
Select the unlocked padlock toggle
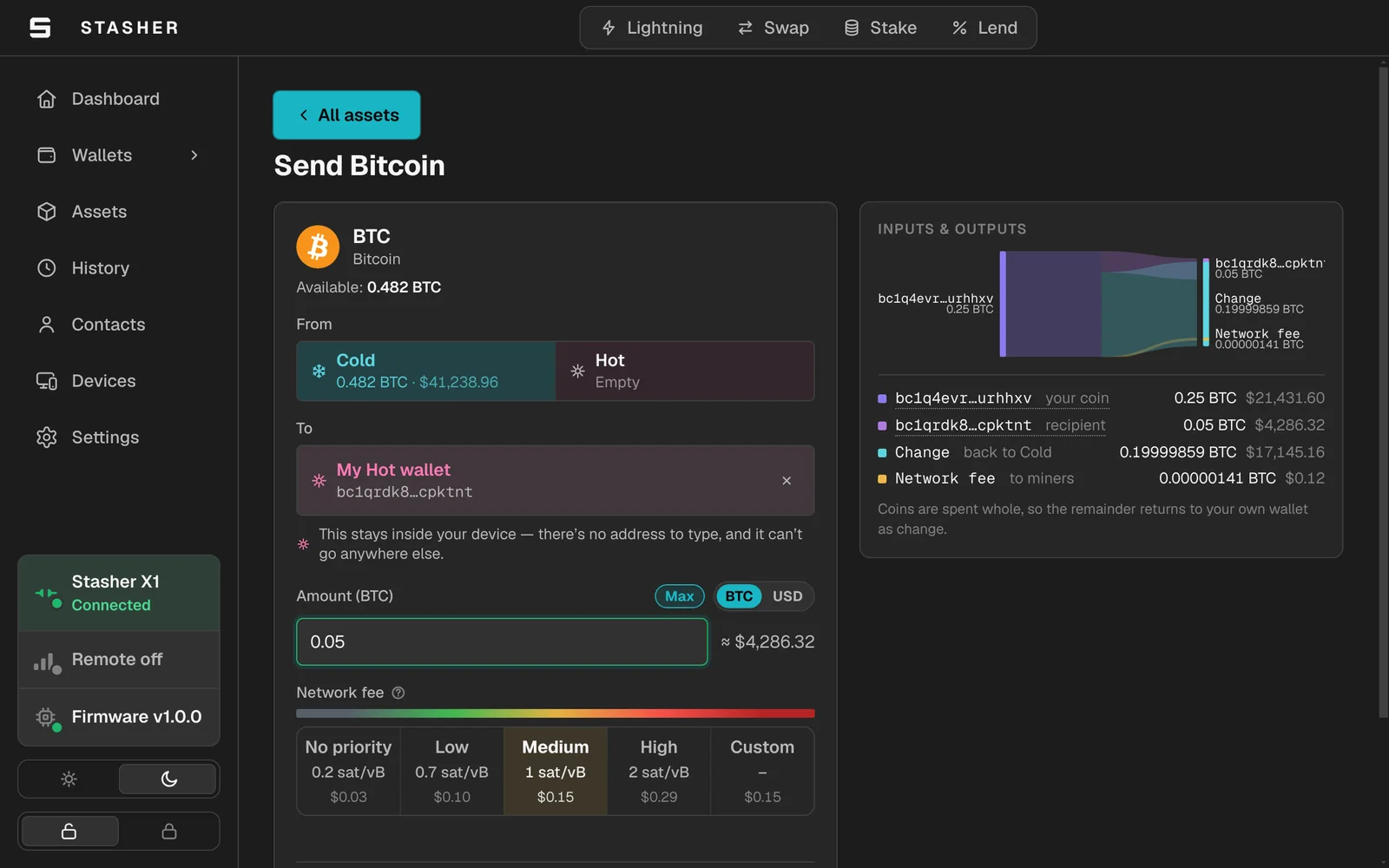coord(69,832)
